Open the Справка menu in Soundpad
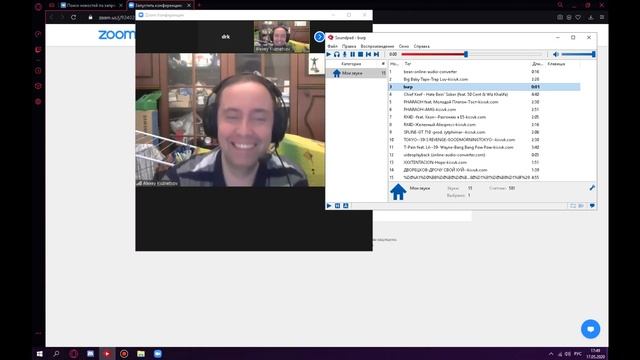Screen dimensions: 640x360 pyautogui.click(x=421, y=46)
